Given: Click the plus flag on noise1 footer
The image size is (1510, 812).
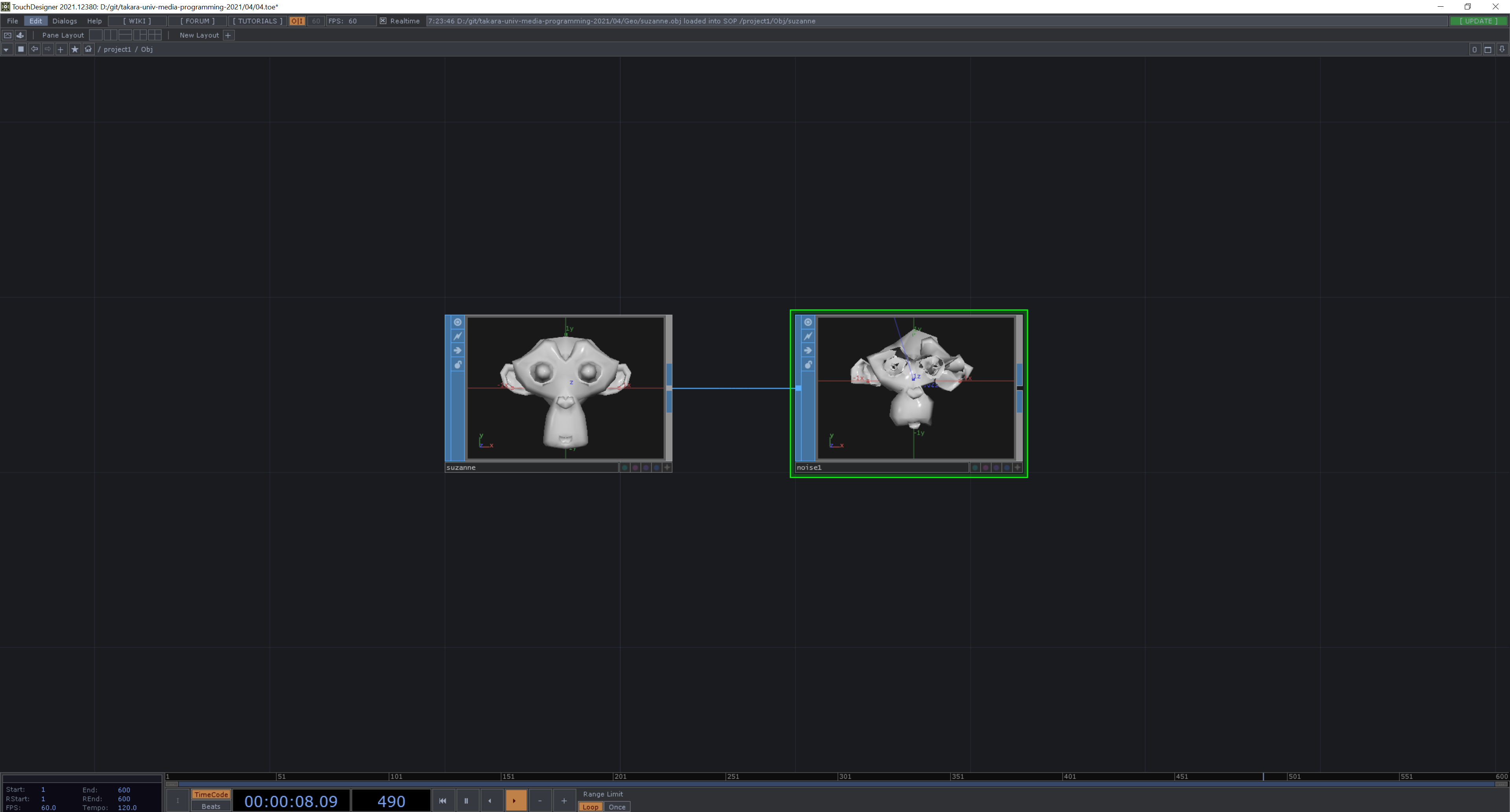Looking at the screenshot, I should pyautogui.click(x=1017, y=468).
